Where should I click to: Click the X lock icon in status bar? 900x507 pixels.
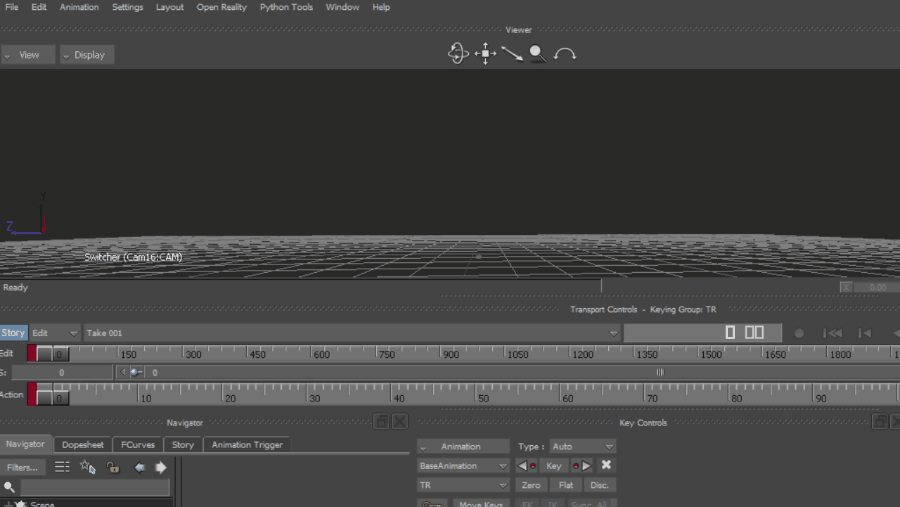[846, 287]
